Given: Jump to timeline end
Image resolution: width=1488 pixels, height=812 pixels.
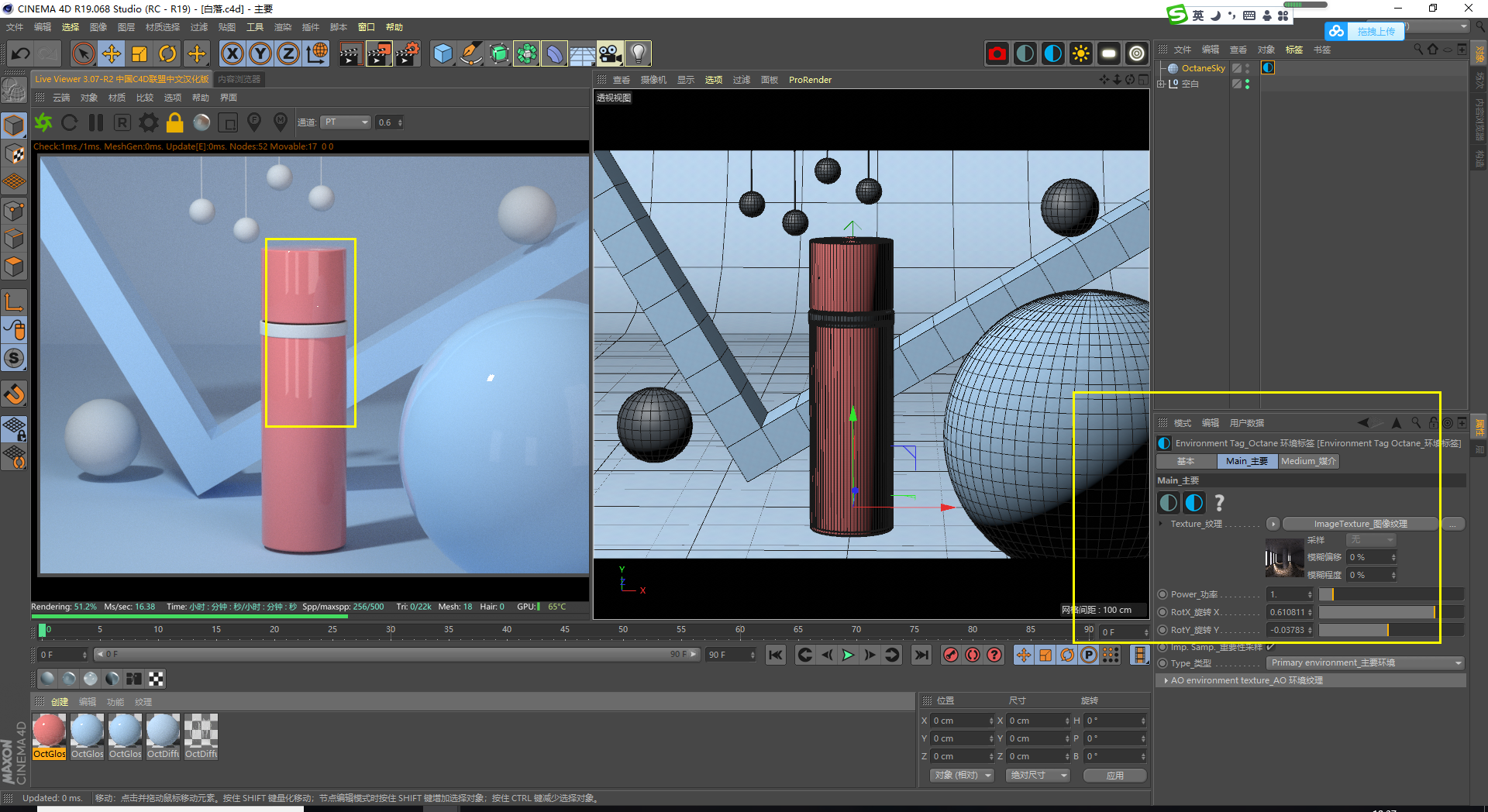Looking at the screenshot, I should click(921, 655).
